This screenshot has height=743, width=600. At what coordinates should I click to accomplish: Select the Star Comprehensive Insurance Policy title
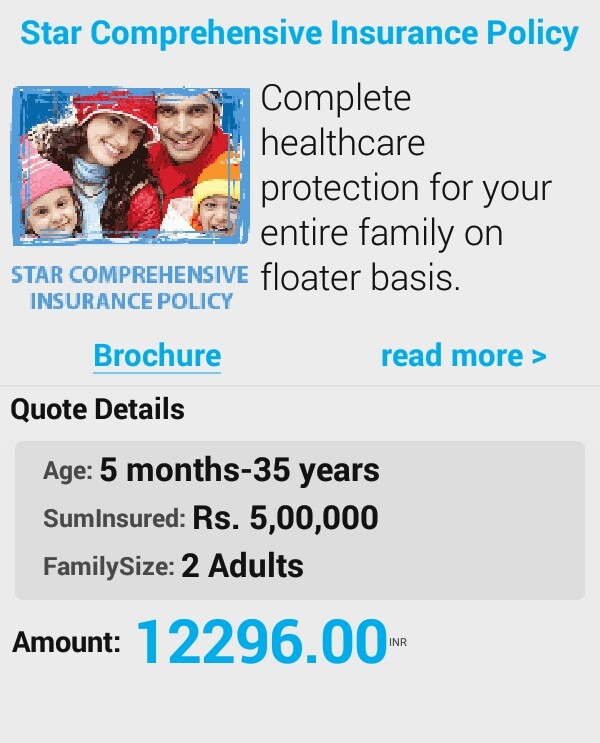click(x=300, y=33)
